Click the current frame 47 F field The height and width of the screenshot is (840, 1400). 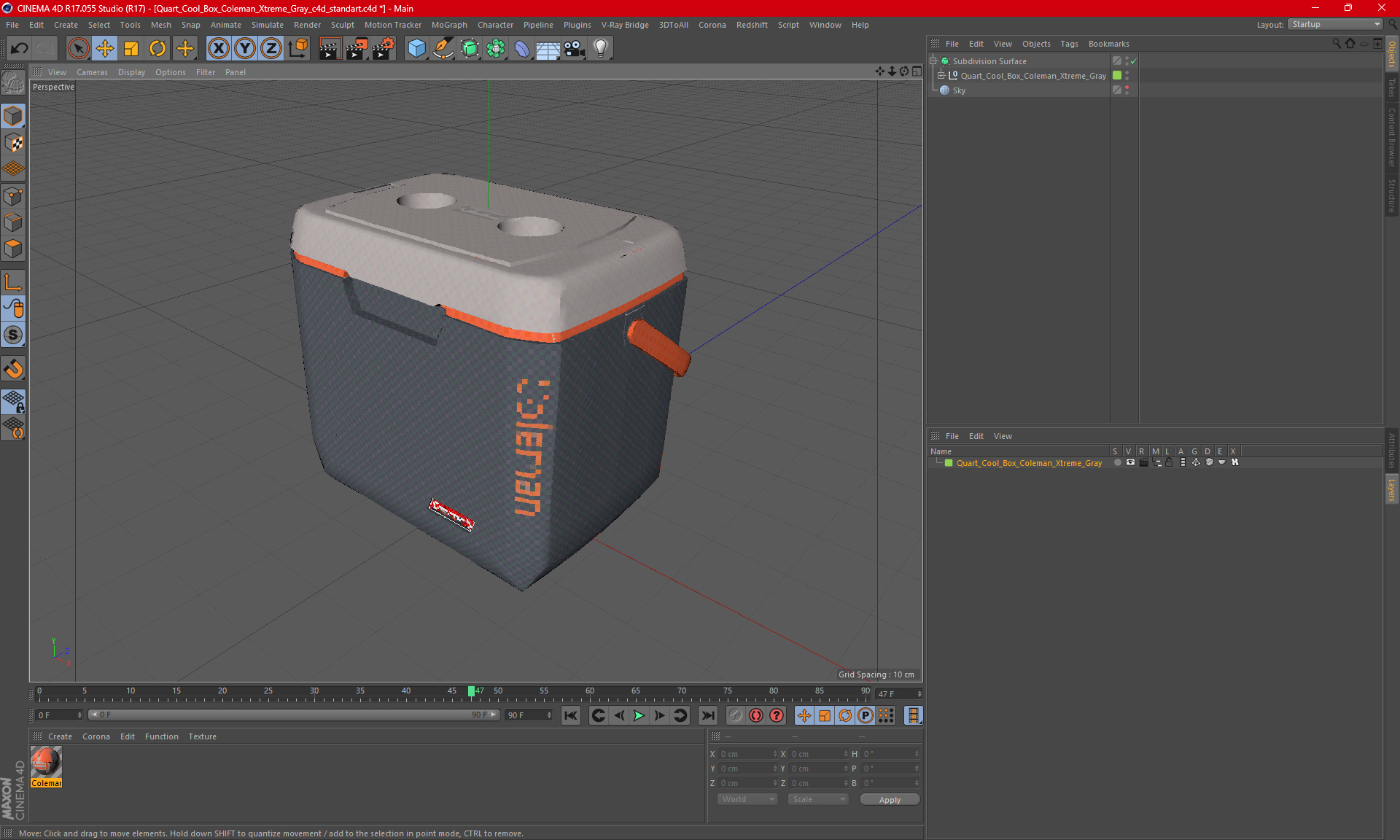898,693
